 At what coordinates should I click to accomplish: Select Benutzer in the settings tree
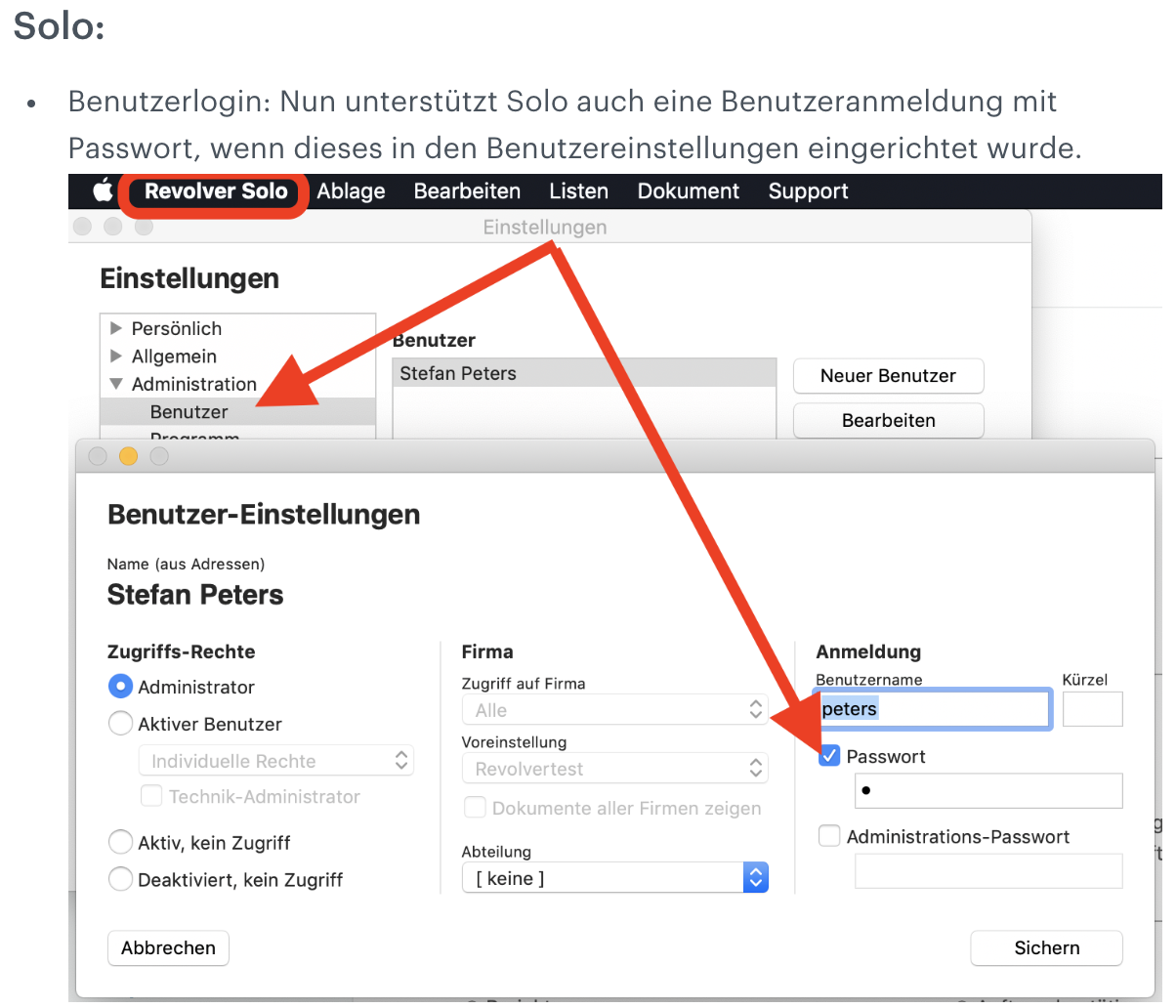(189, 412)
